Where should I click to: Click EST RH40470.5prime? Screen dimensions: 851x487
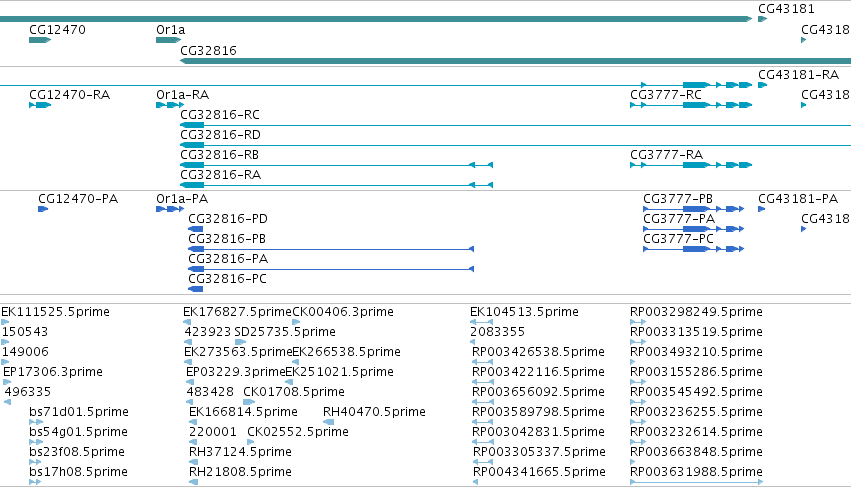[374, 412]
